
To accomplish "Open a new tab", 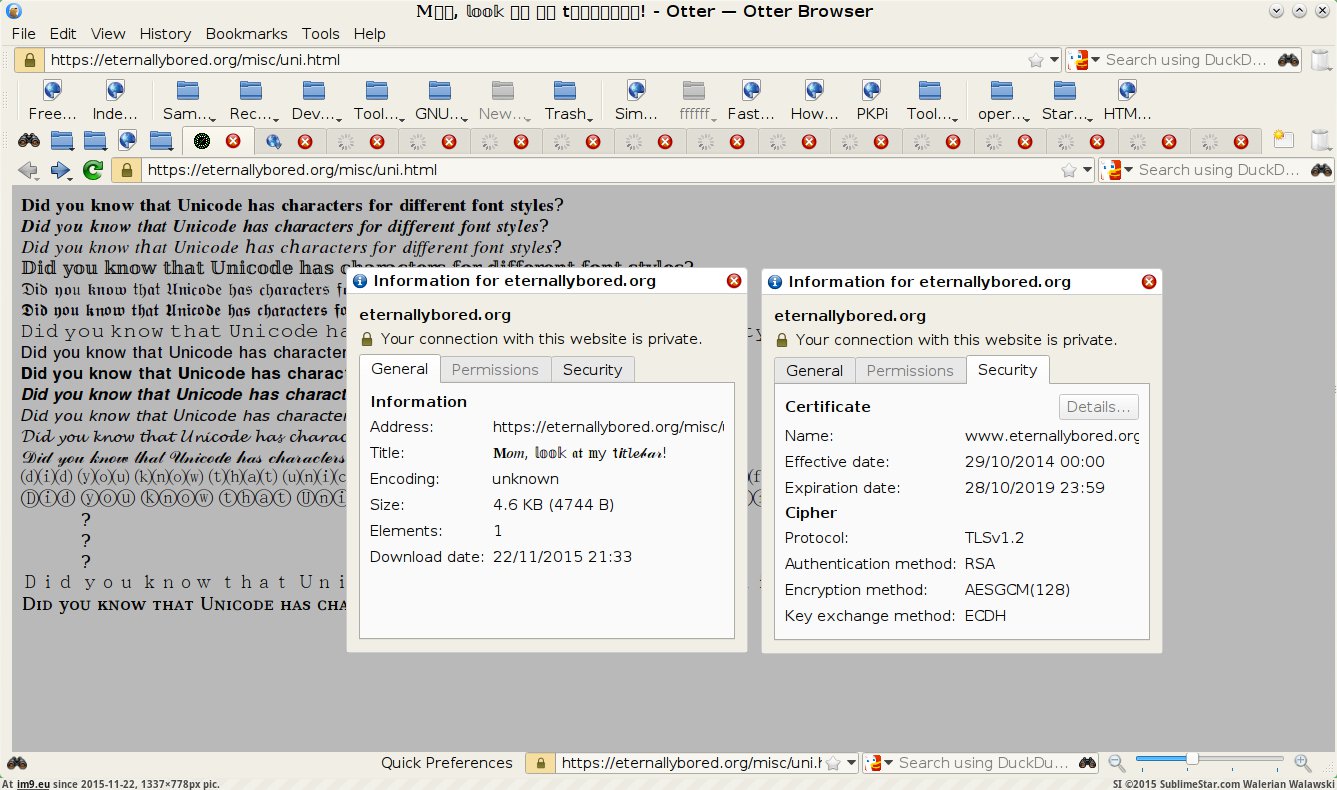I will 1283,141.
